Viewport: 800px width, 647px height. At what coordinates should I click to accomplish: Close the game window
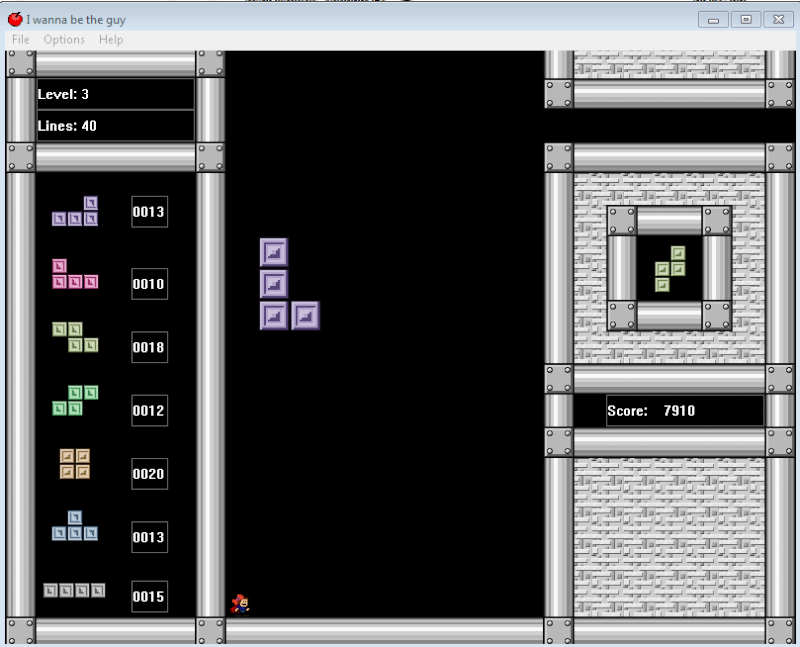click(x=779, y=19)
